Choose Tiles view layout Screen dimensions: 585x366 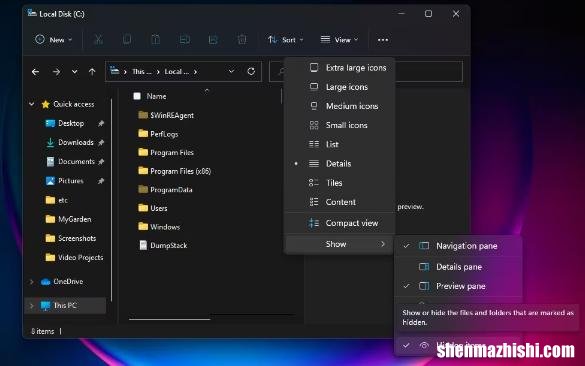click(339, 183)
